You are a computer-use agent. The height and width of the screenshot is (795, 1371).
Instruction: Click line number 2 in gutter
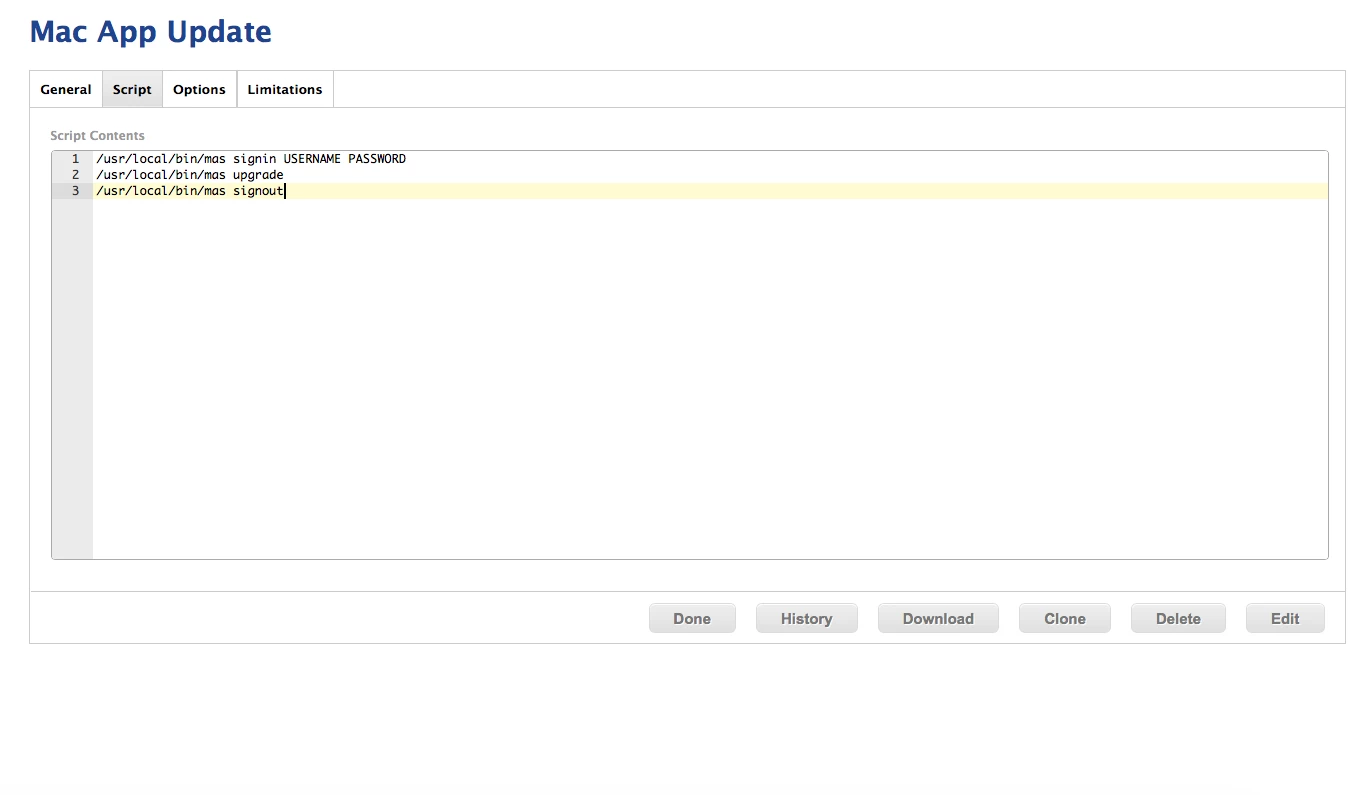point(75,175)
